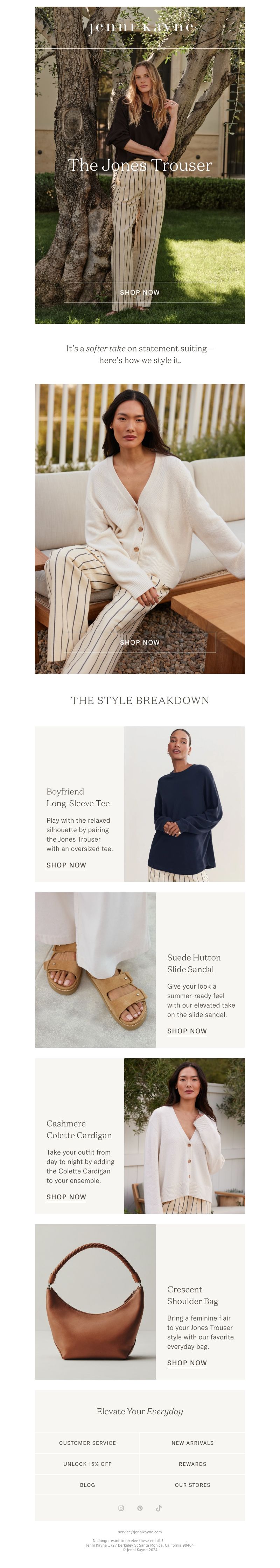Select Unlock 15% Off in footer
The width and height of the screenshot is (280, 1568).
(87, 1464)
